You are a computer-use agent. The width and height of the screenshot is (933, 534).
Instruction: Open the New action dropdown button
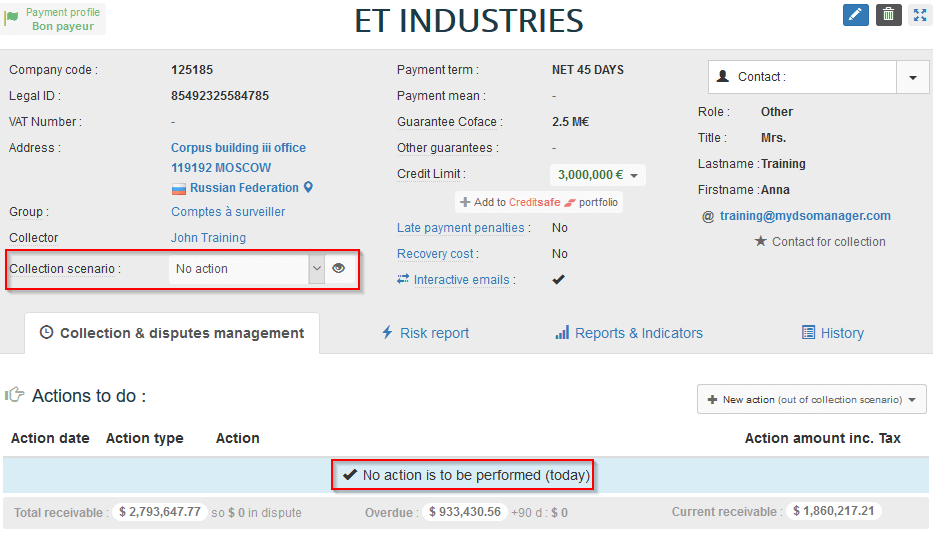pos(811,399)
